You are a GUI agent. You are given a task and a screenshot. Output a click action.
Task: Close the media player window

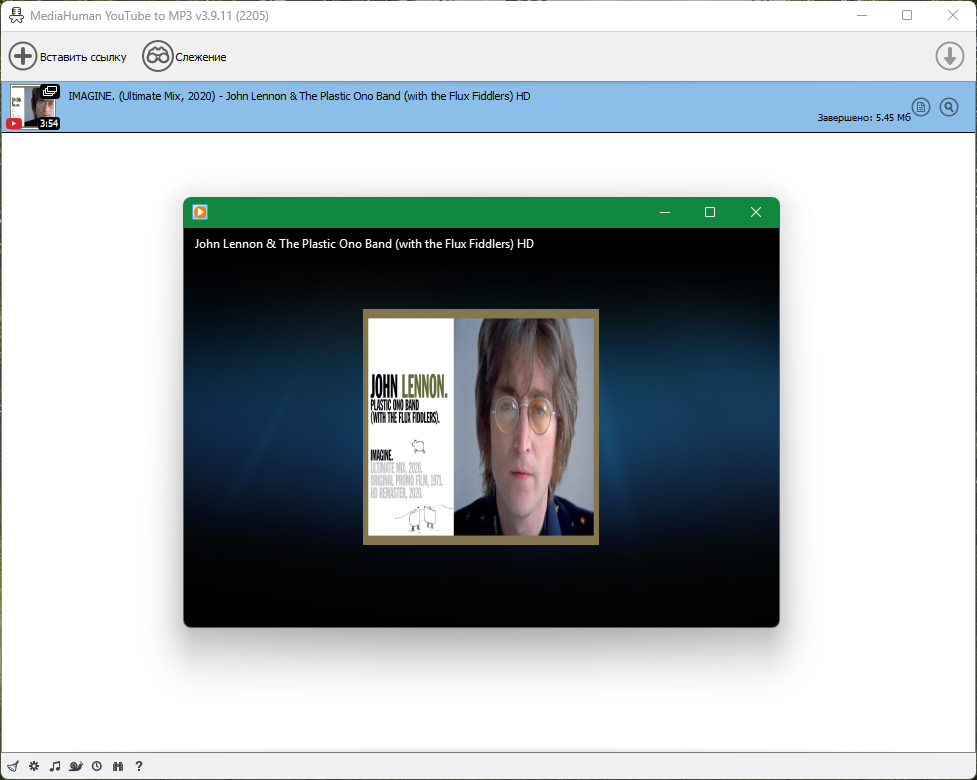tap(756, 212)
